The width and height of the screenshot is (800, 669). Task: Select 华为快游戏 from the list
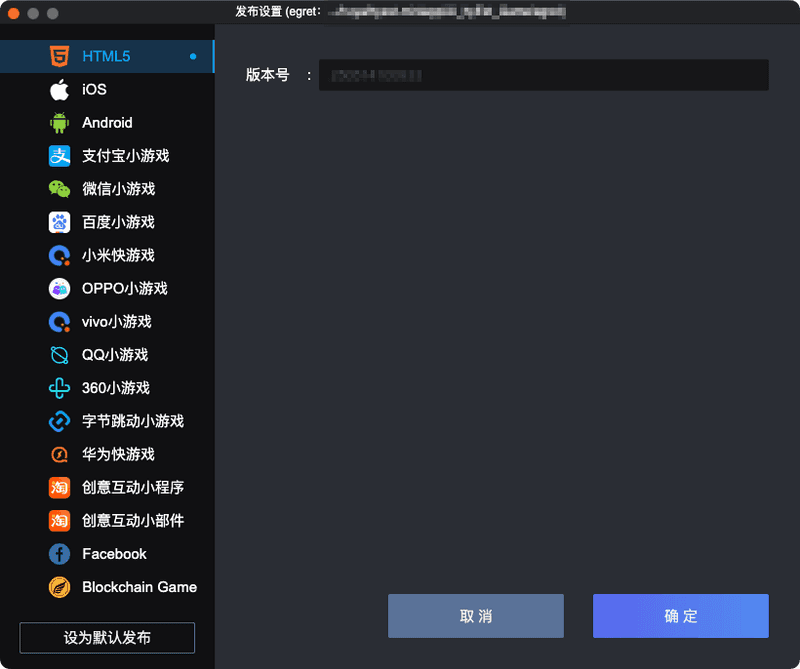(x=118, y=454)
